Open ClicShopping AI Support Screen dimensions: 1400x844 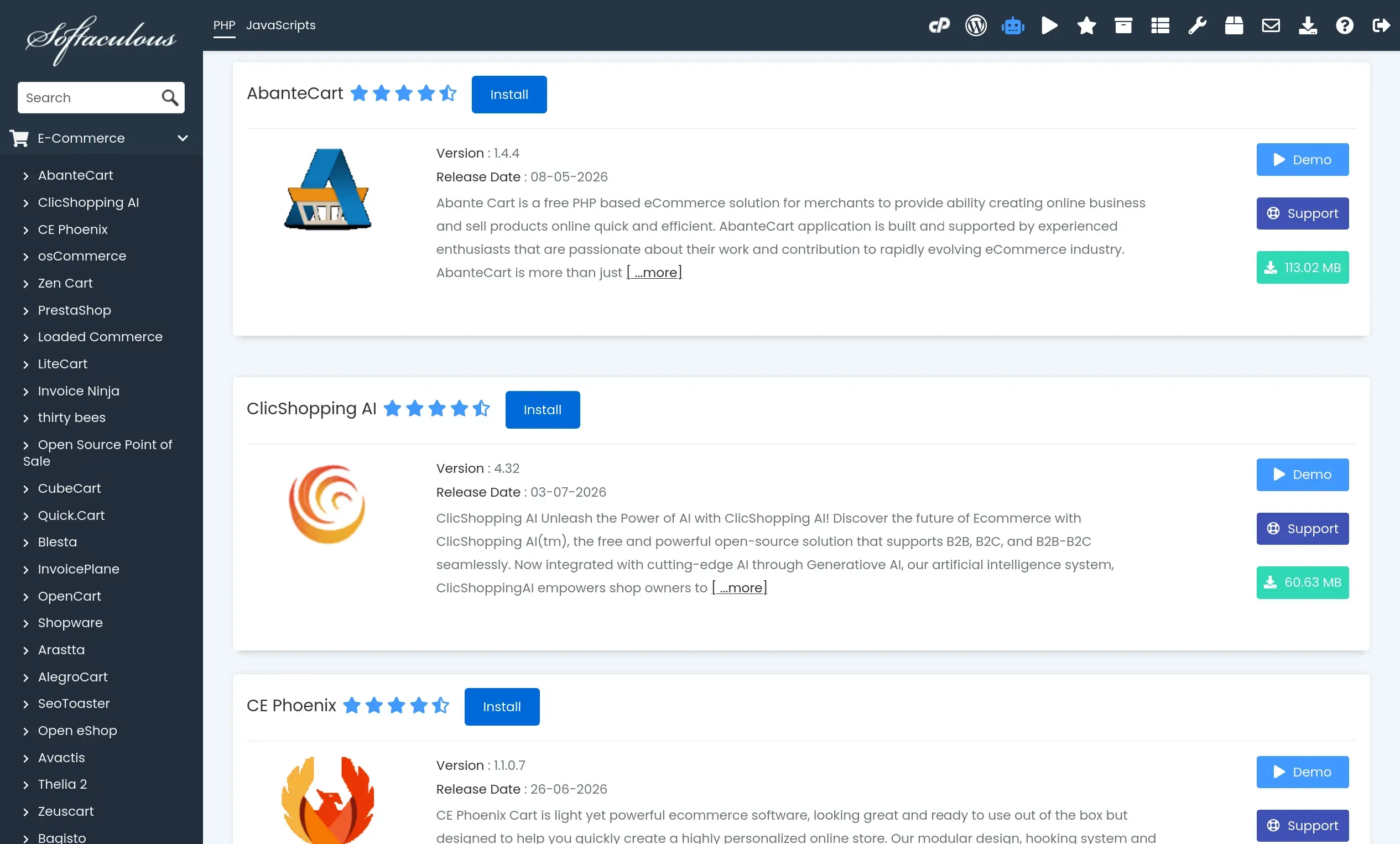click(1302, 528)
